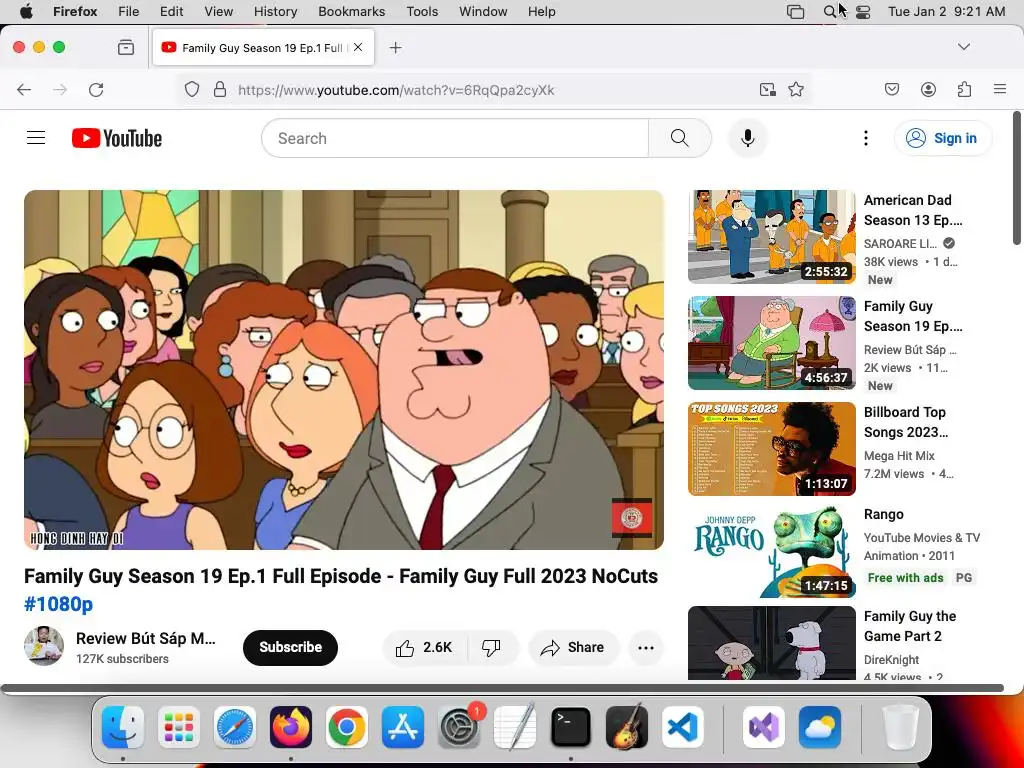Click the search magnifier button on YouTube

tap(679, 138)
